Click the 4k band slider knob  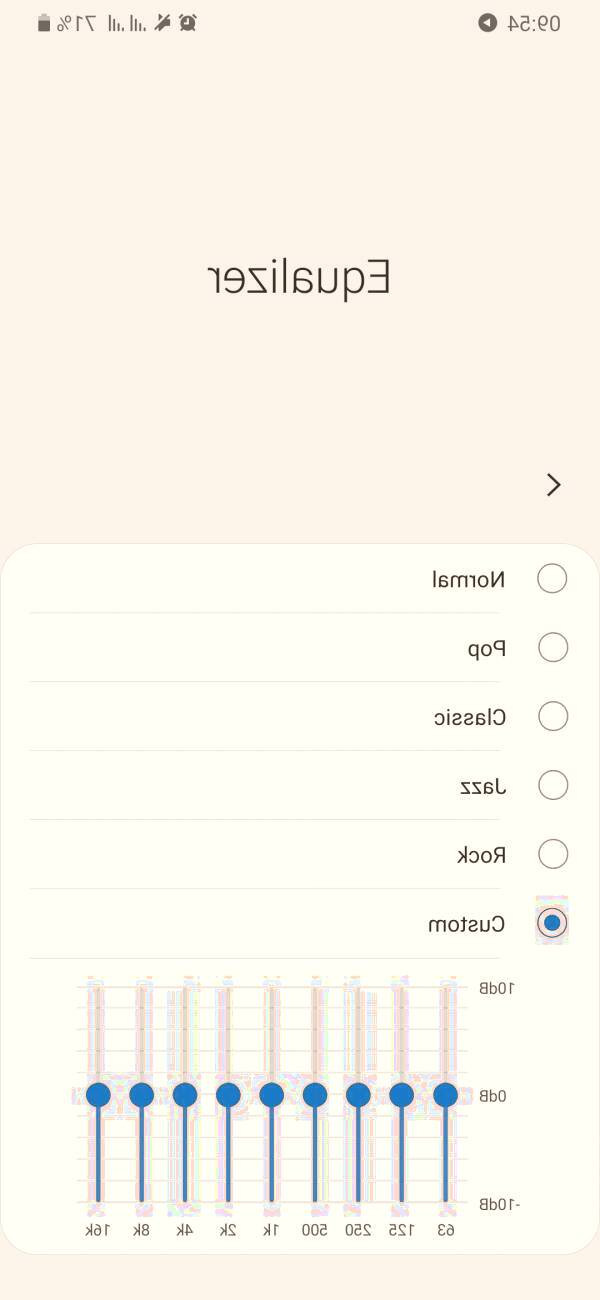click(185, 1095)
